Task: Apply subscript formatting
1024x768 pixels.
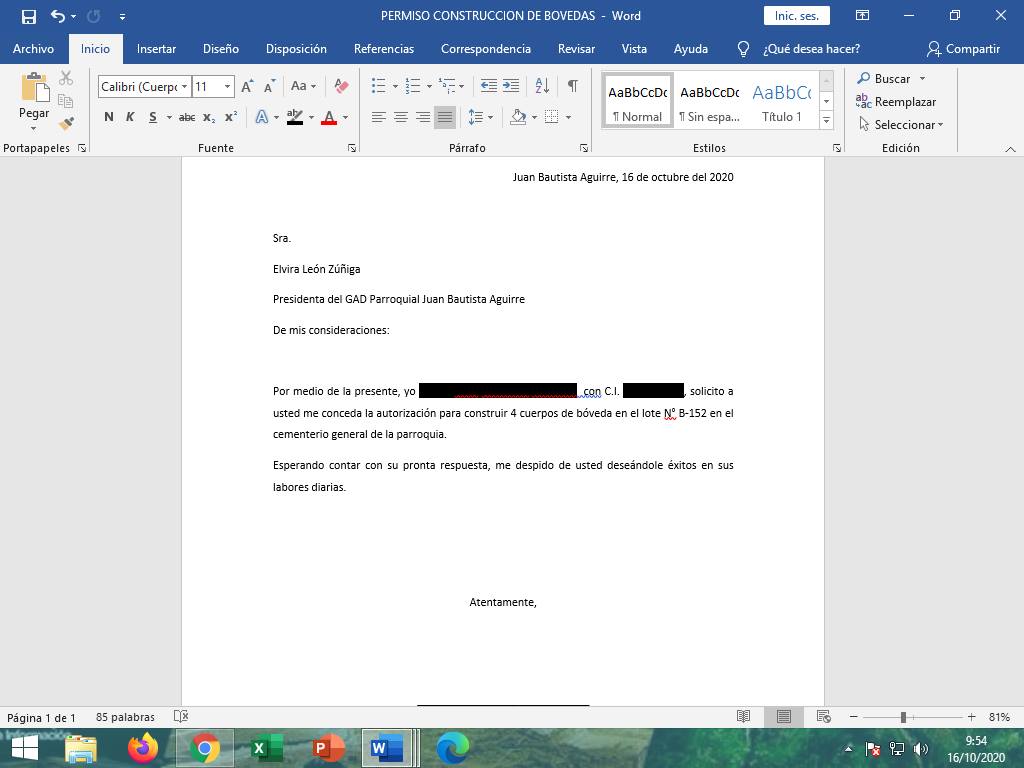Action: point(209,117)
